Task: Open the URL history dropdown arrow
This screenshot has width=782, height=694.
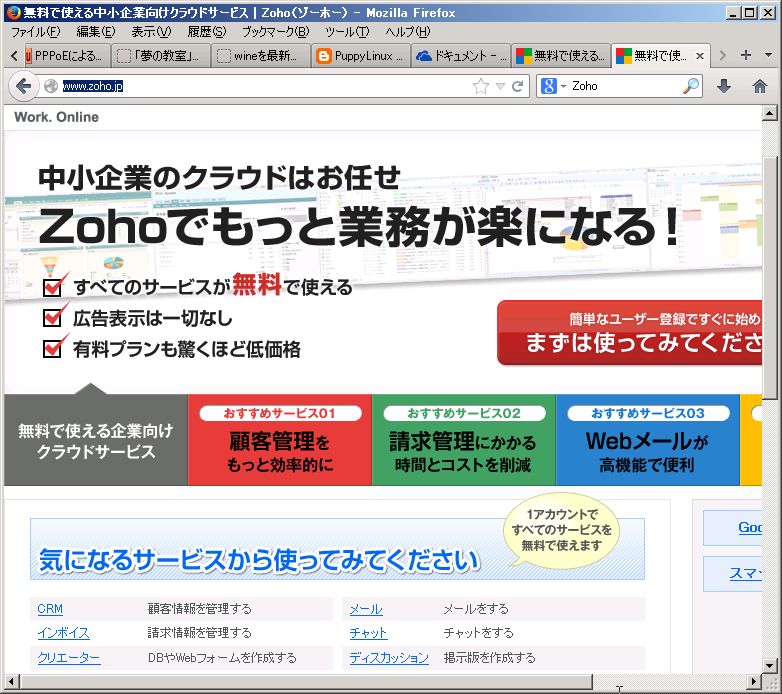Action: tap(500, 86)
